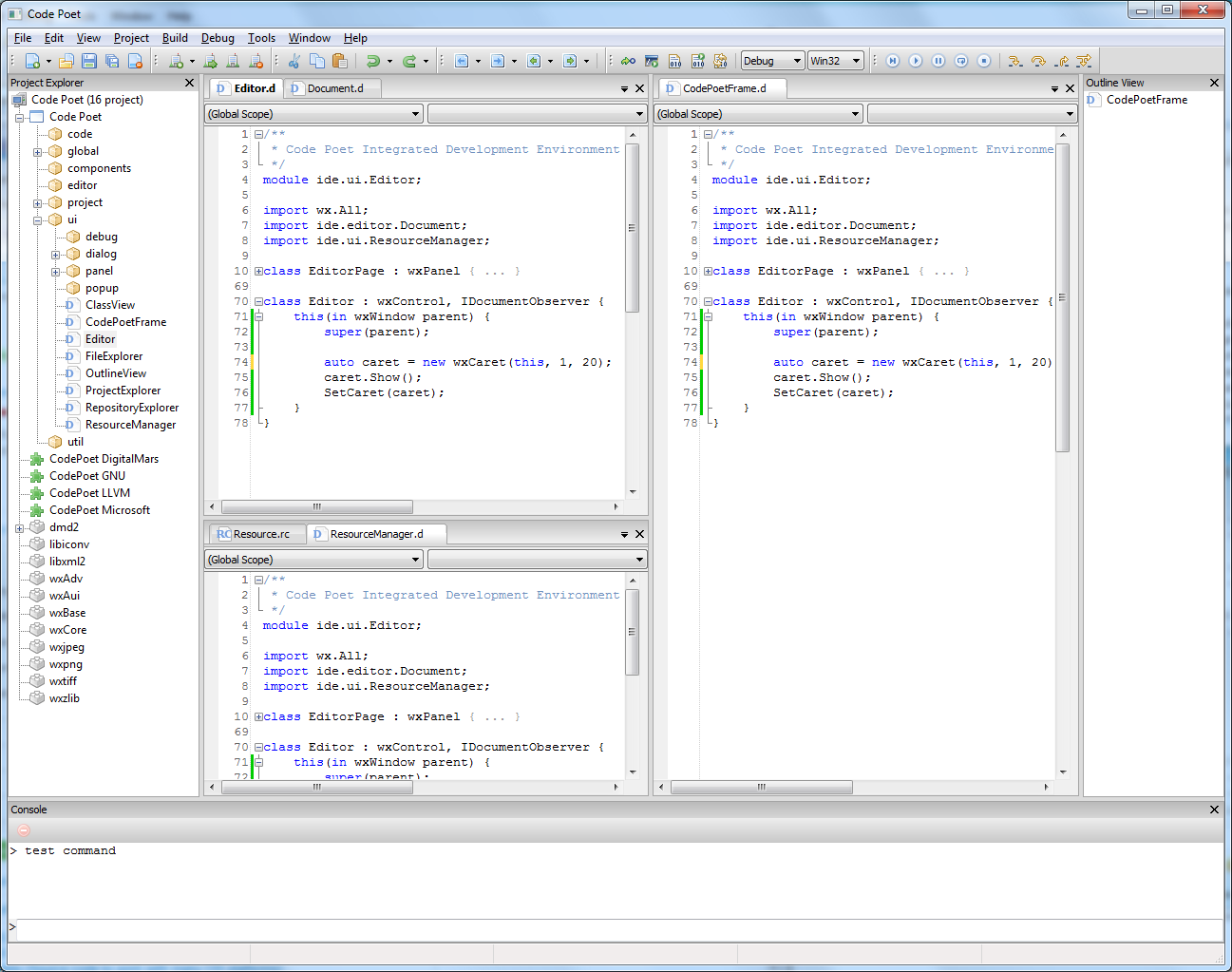The height and width of the screenshot is (972, 1232).
Task: Open the Build menu
Action: [175, 38]
